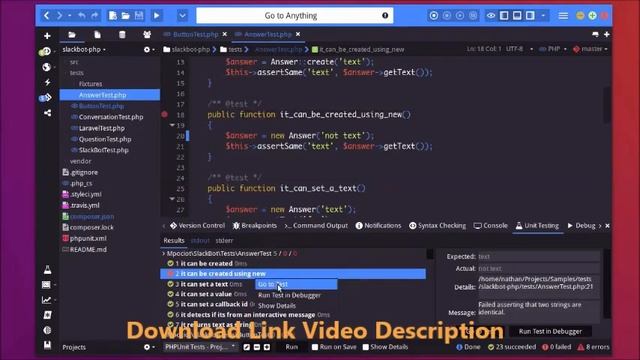Click the lightning bolt sidebar icon
This screenshot has height=360, width=640.
point(47,82)
